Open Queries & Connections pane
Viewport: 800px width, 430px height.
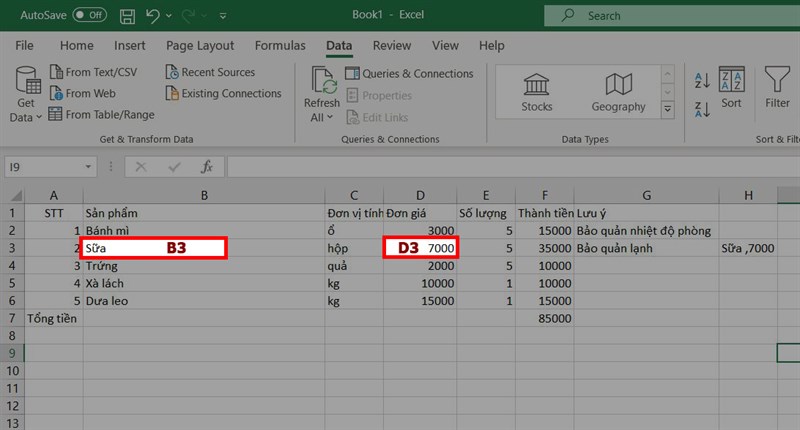[x=409, y=73]
